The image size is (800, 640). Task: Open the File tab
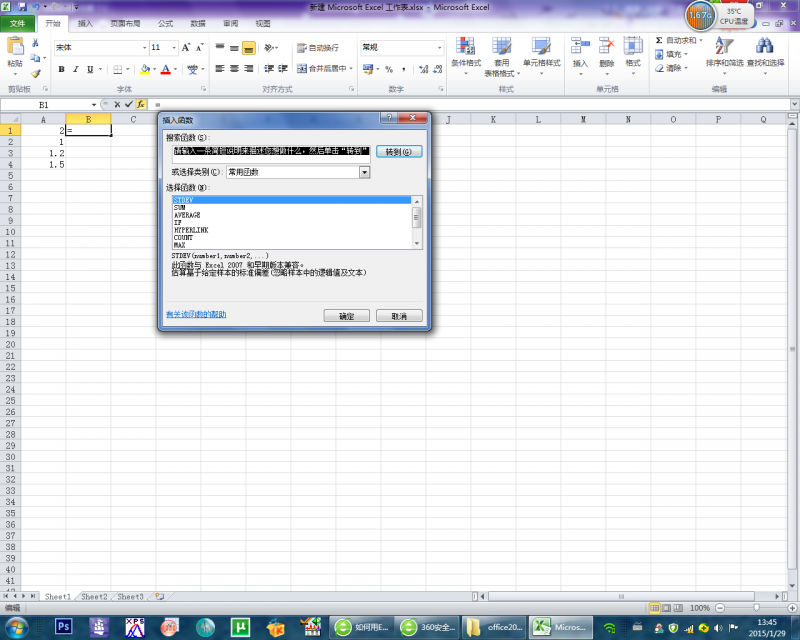click(x=17, y=23)
